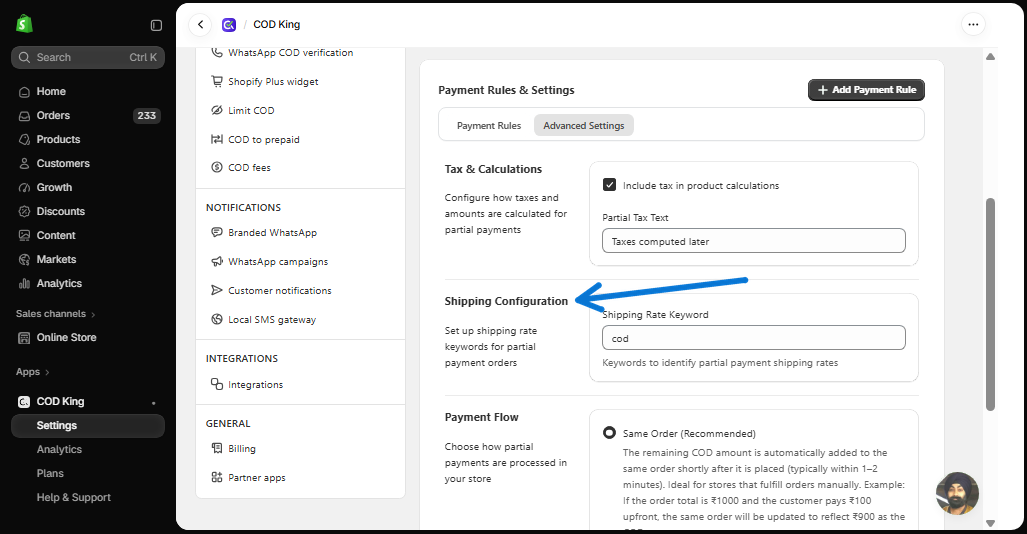Click the scrollbar up arrow

tap(990, 57)
